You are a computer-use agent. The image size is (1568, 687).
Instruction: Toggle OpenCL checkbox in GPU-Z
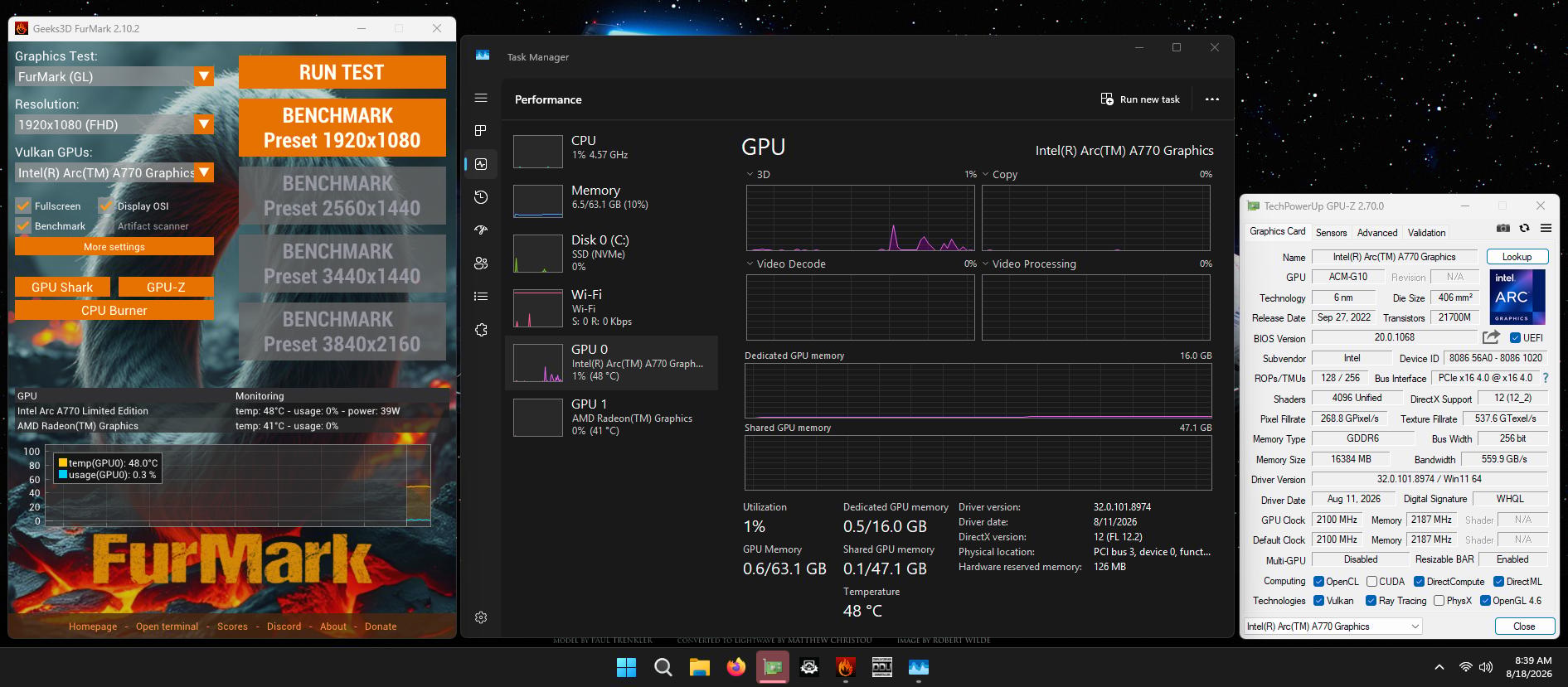(x=1318, y=581)
